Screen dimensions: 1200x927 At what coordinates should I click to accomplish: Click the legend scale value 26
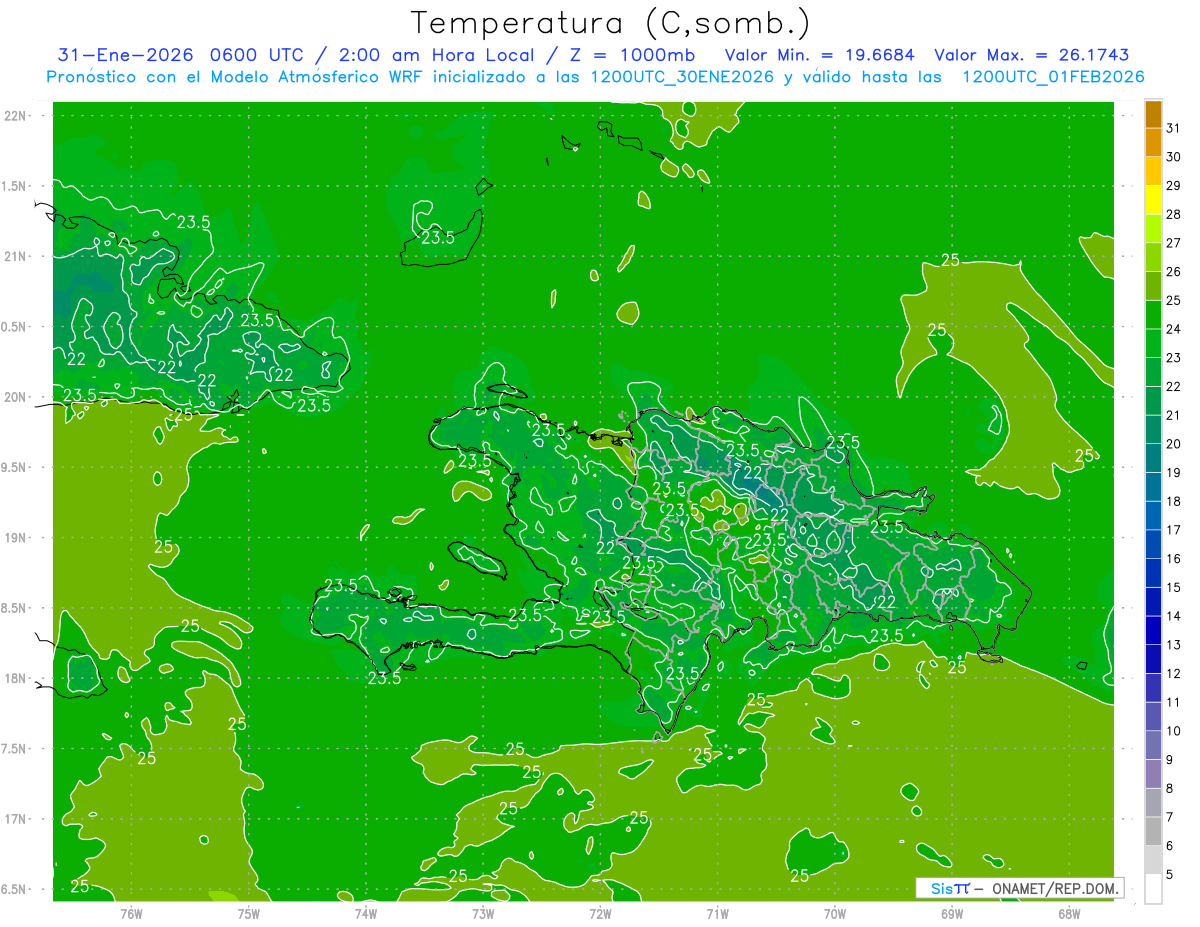click(x=1173, y=272)
